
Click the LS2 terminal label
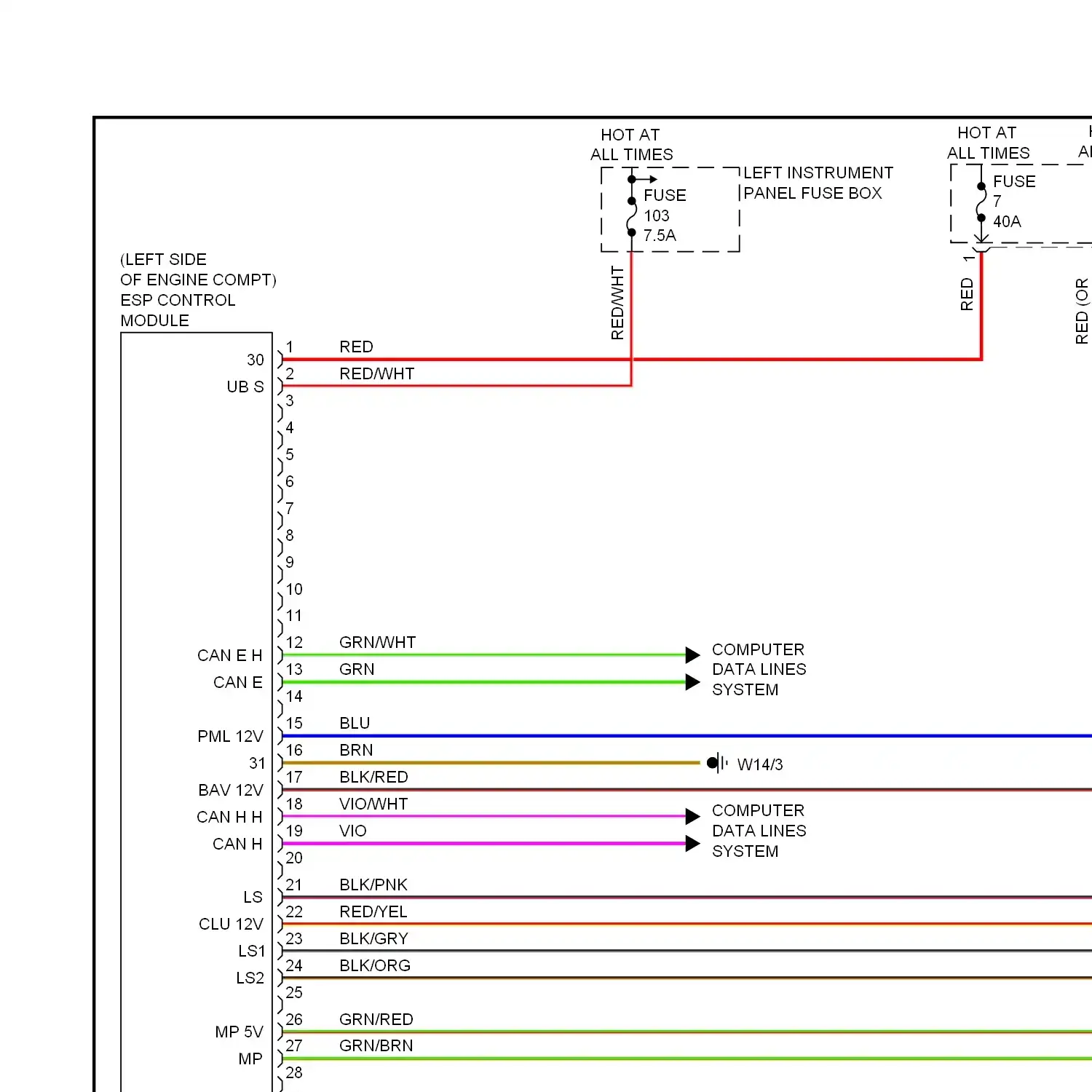(x=250, y=978)
